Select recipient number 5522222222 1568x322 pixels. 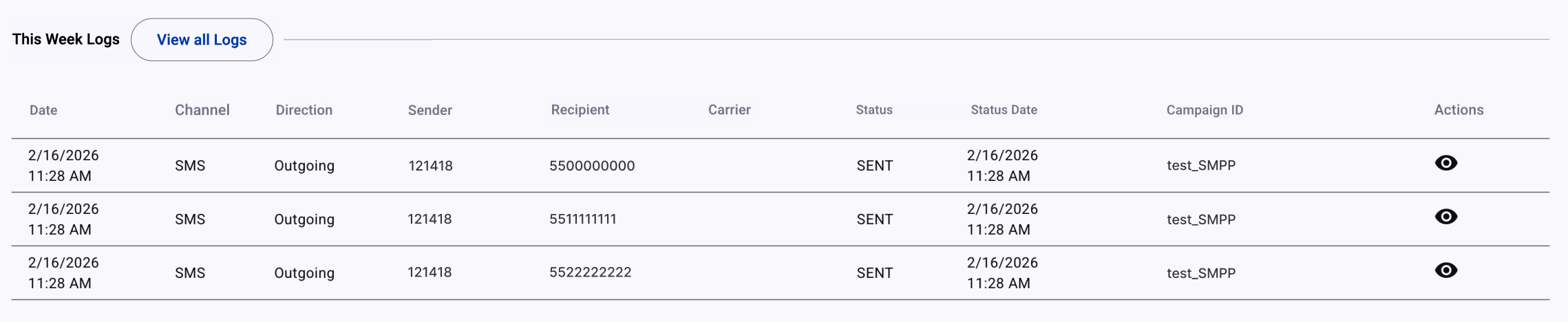[591, 272]
